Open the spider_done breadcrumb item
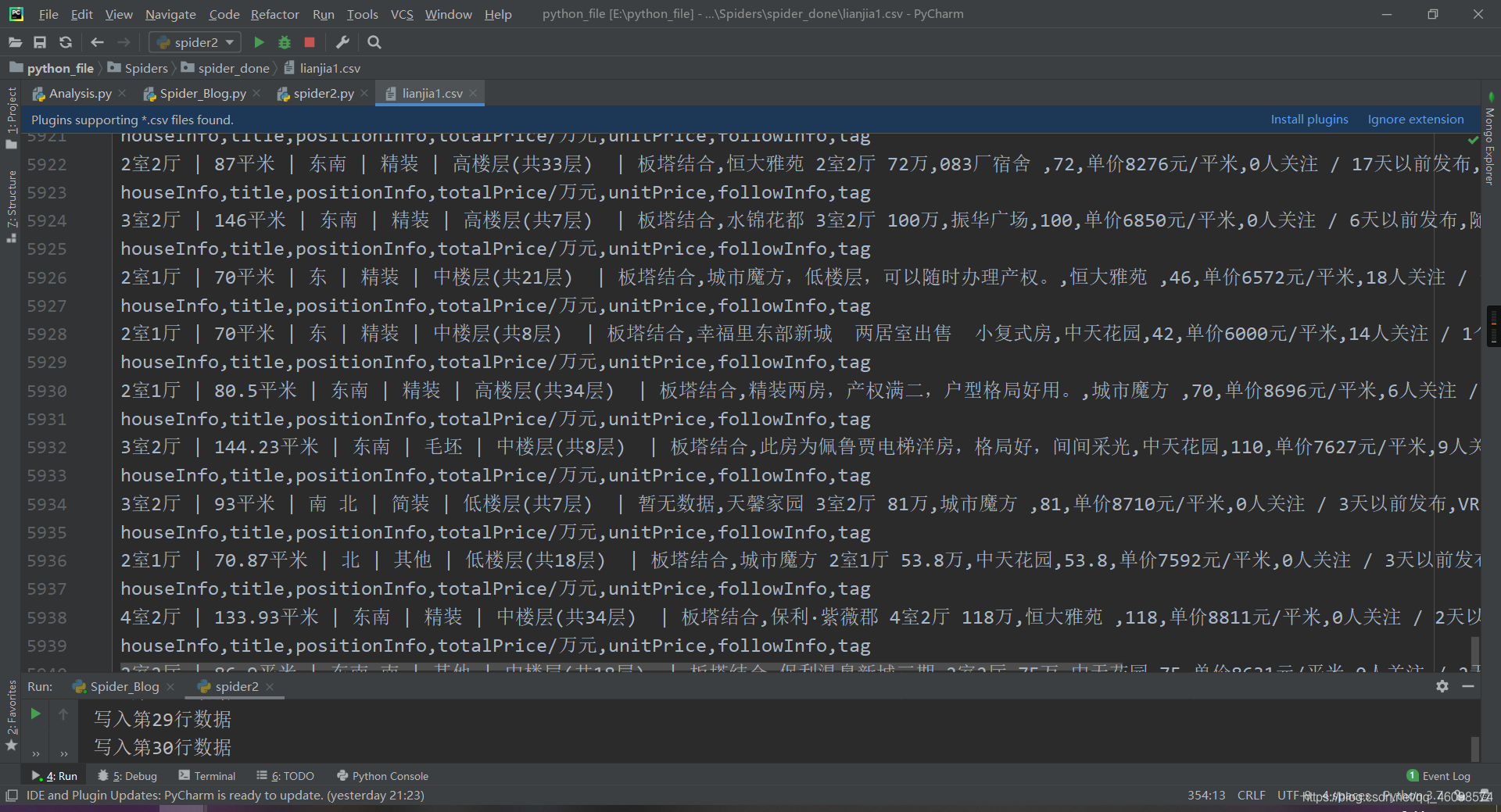 point(232,68)
